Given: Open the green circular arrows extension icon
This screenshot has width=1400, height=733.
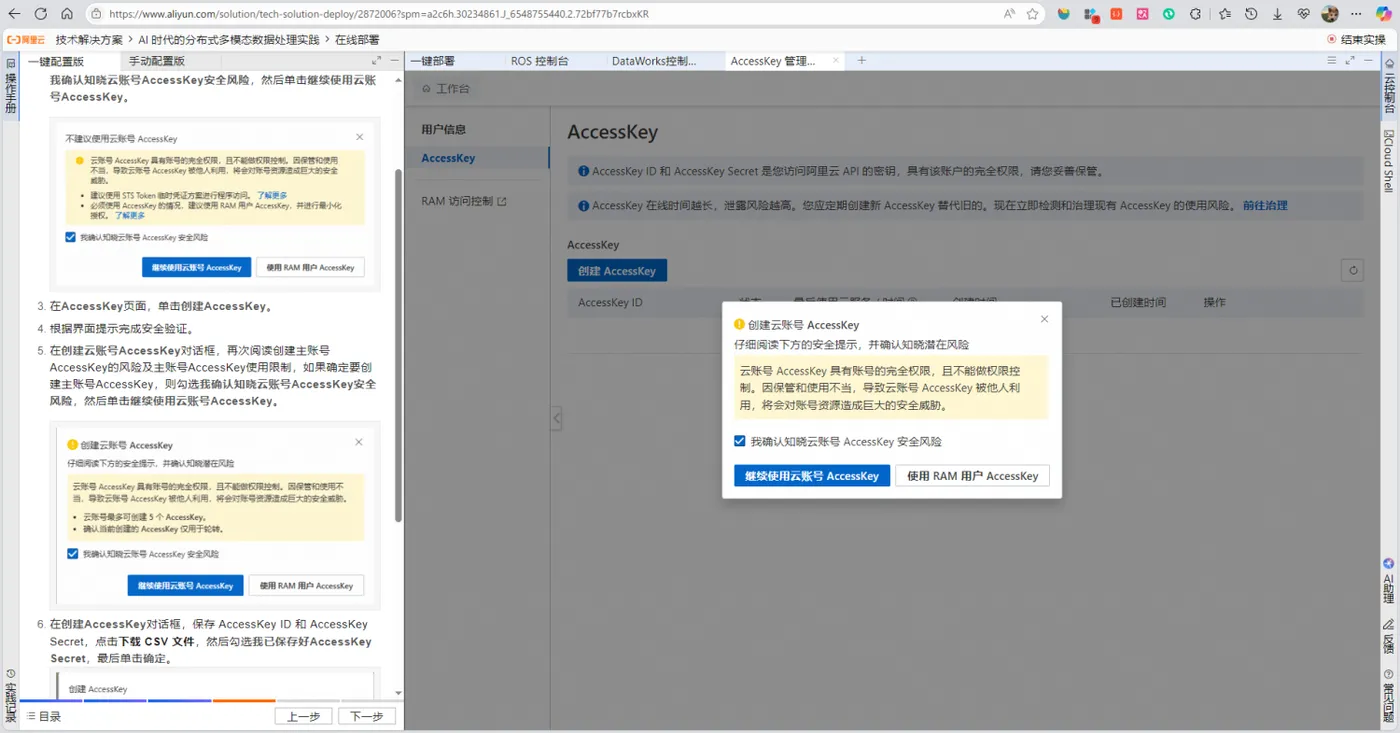Looking at the screenshot, I should 1169,14.
